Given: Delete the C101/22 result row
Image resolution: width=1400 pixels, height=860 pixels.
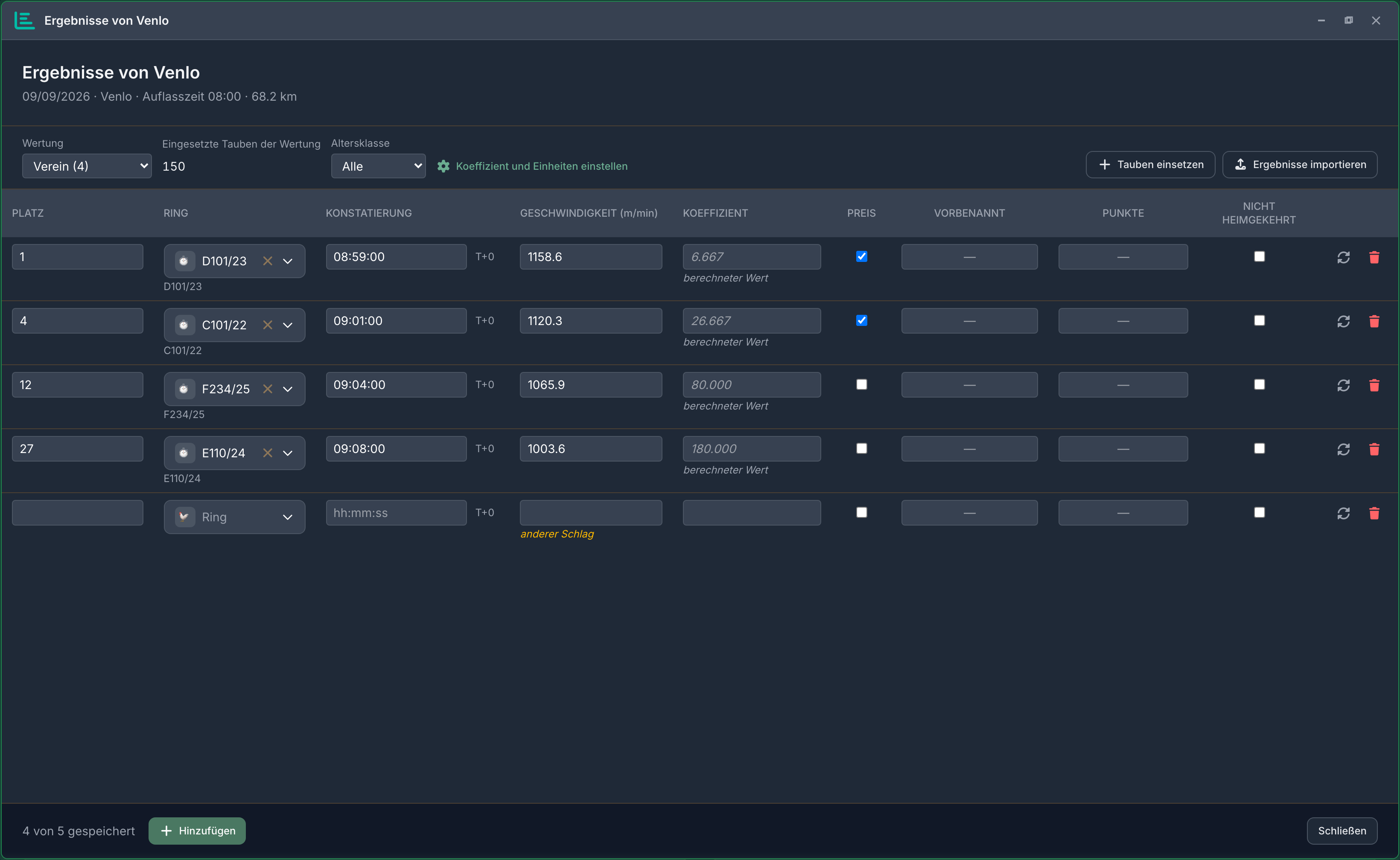Looking at the screenshot, I should pyautogui.click(x=1374, y=321).
